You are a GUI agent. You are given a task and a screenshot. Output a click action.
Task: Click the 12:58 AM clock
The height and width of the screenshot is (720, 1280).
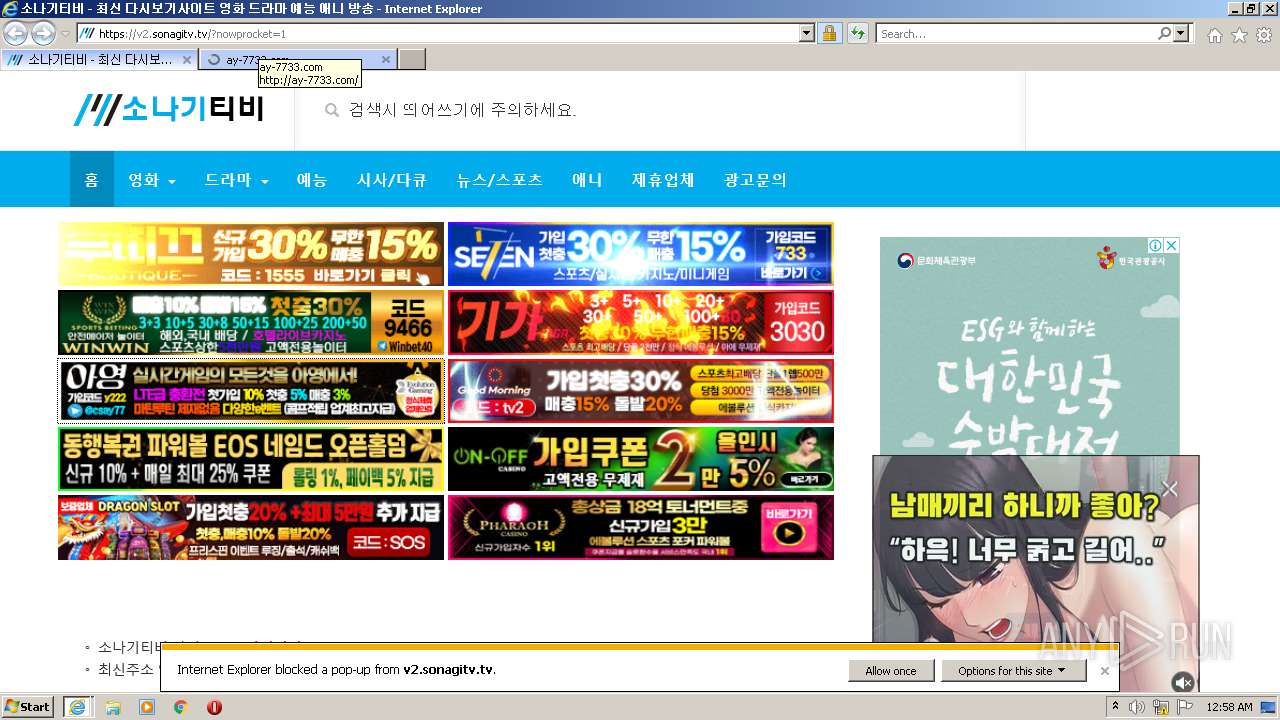point(1229,707)
